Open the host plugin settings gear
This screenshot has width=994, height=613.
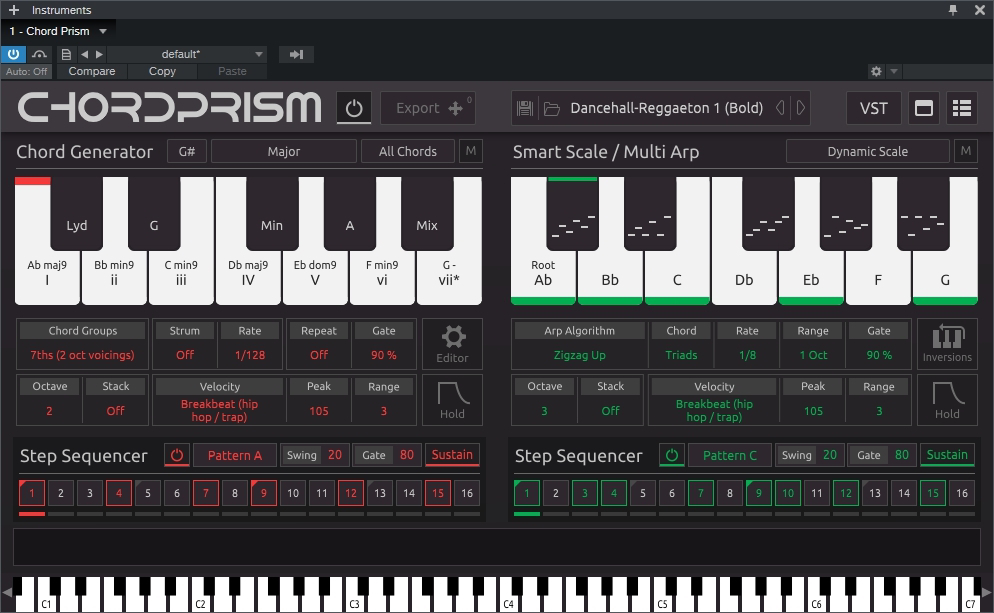[876, 72]
